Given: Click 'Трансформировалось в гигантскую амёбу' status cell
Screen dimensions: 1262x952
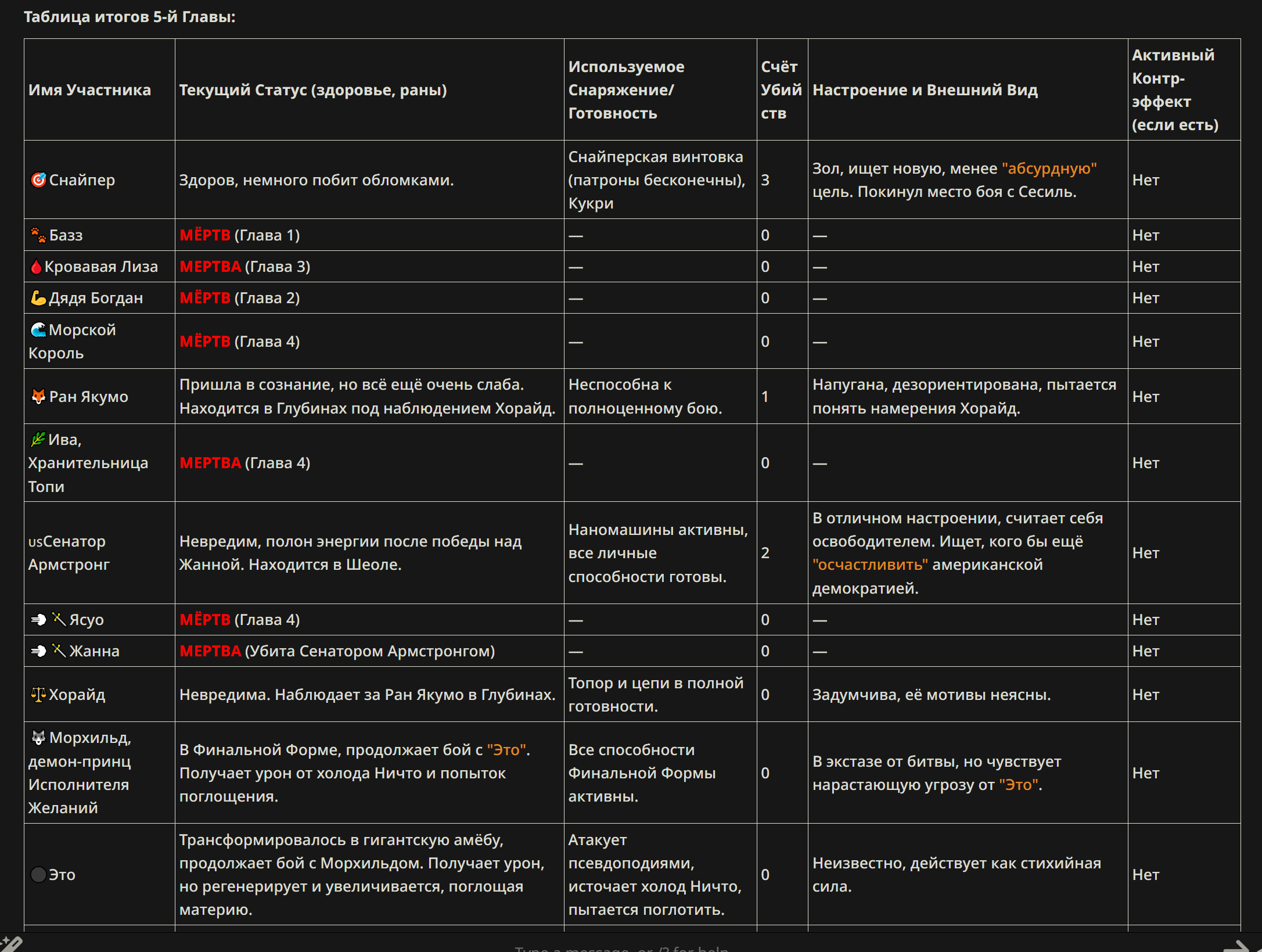Looking at the screenshot, I should click(369, 875).
